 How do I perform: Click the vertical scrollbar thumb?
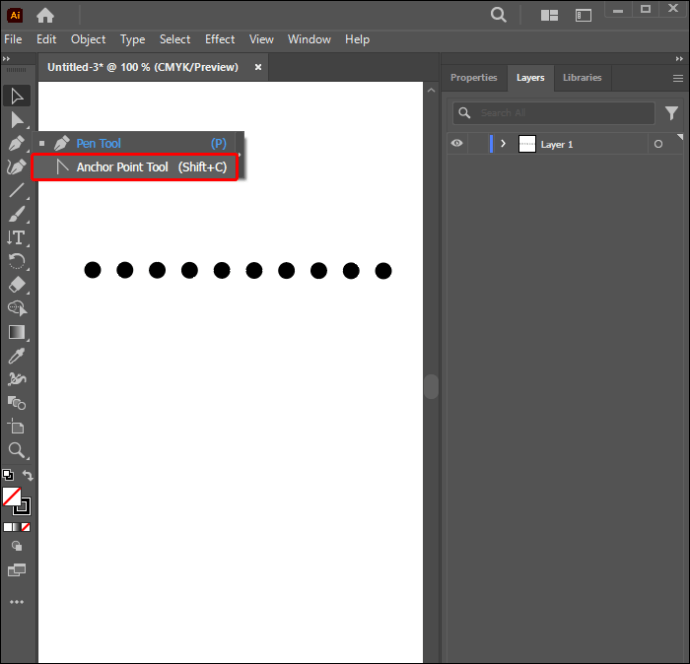click(x=431, y=386)
